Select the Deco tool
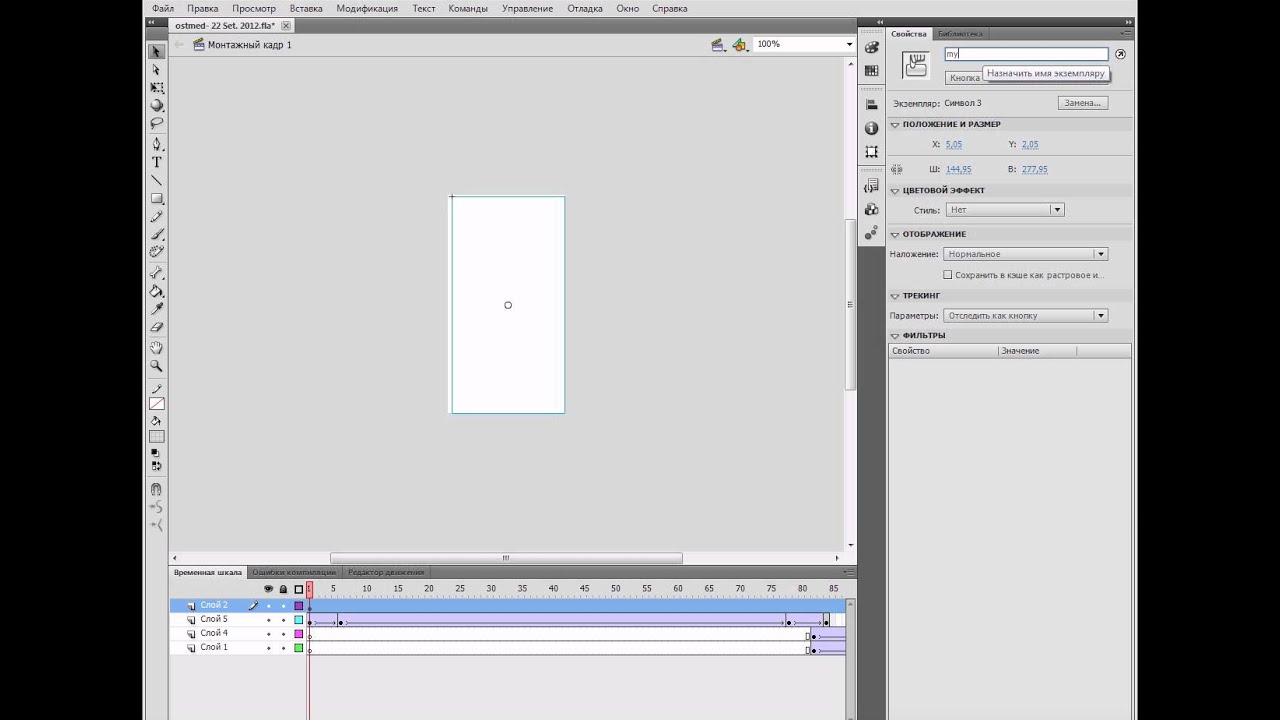The height and width of the screenshot is (720, 1280). (x=157, y=252)
